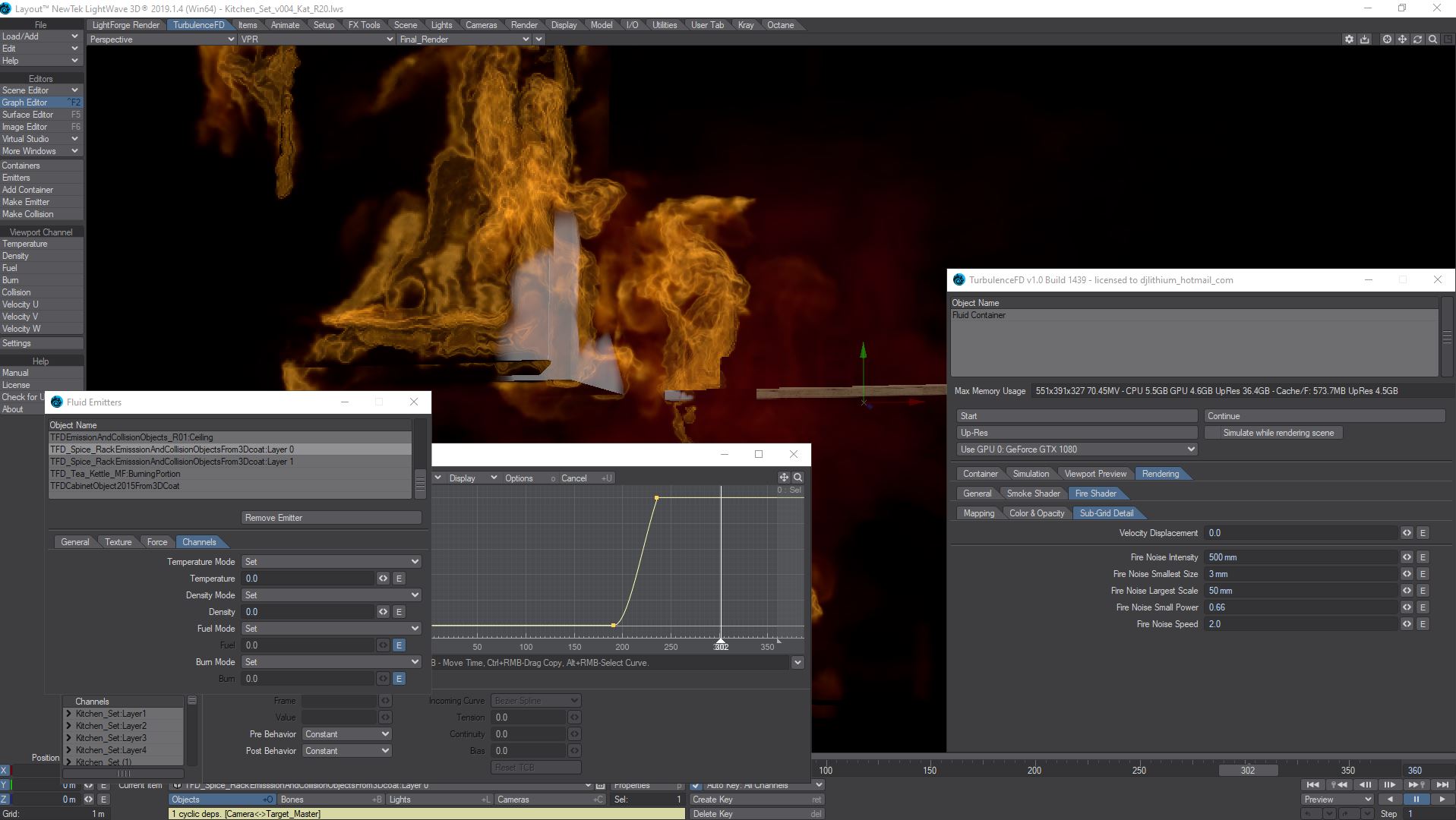
Task: Open Temperature Mode dropdown
Action: [331, 562]
